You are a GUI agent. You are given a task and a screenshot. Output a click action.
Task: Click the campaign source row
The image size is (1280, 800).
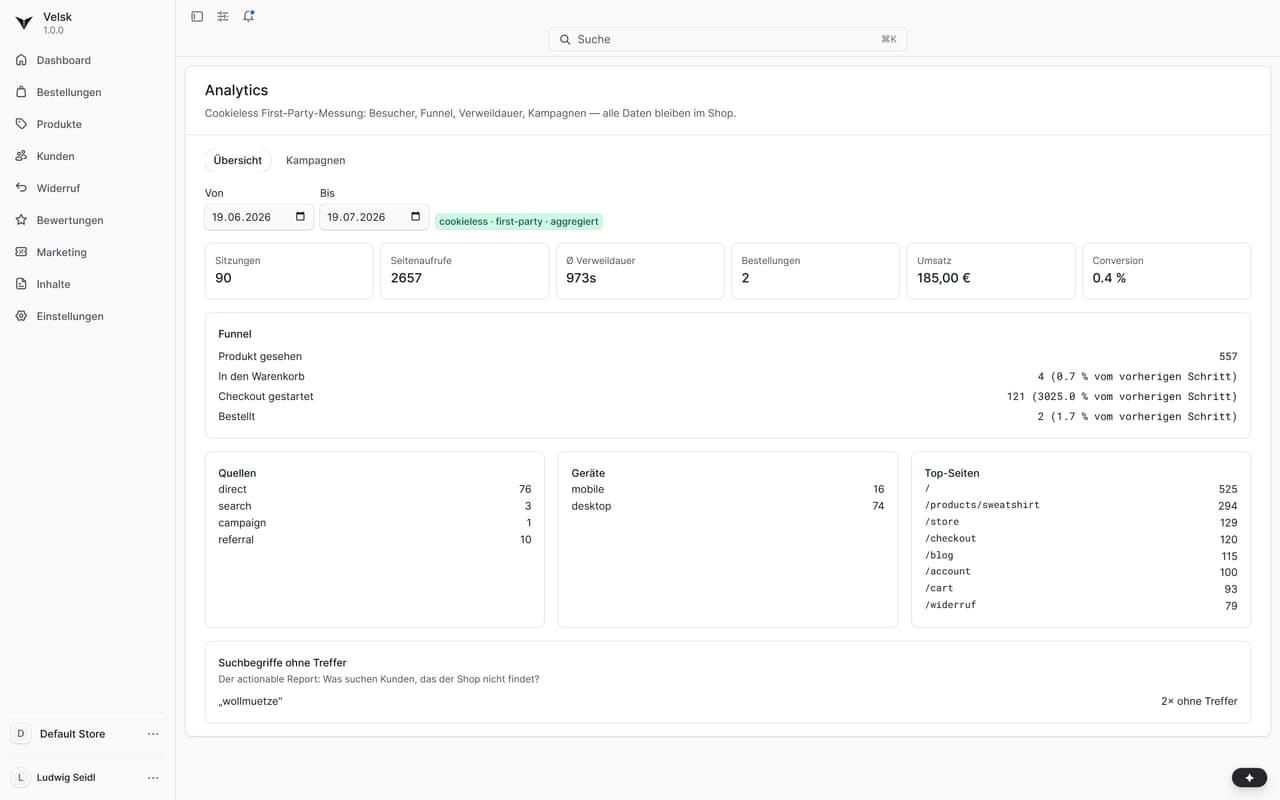375,523
